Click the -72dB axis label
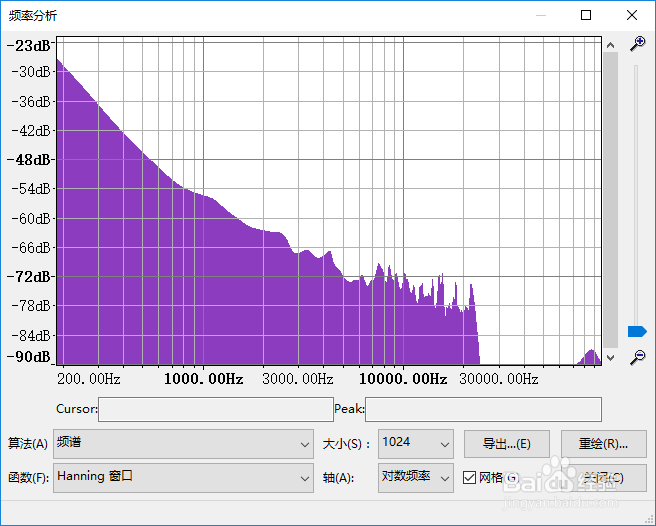Image resolution: width=656 pixels, height=526 pixels. [28, 277]
